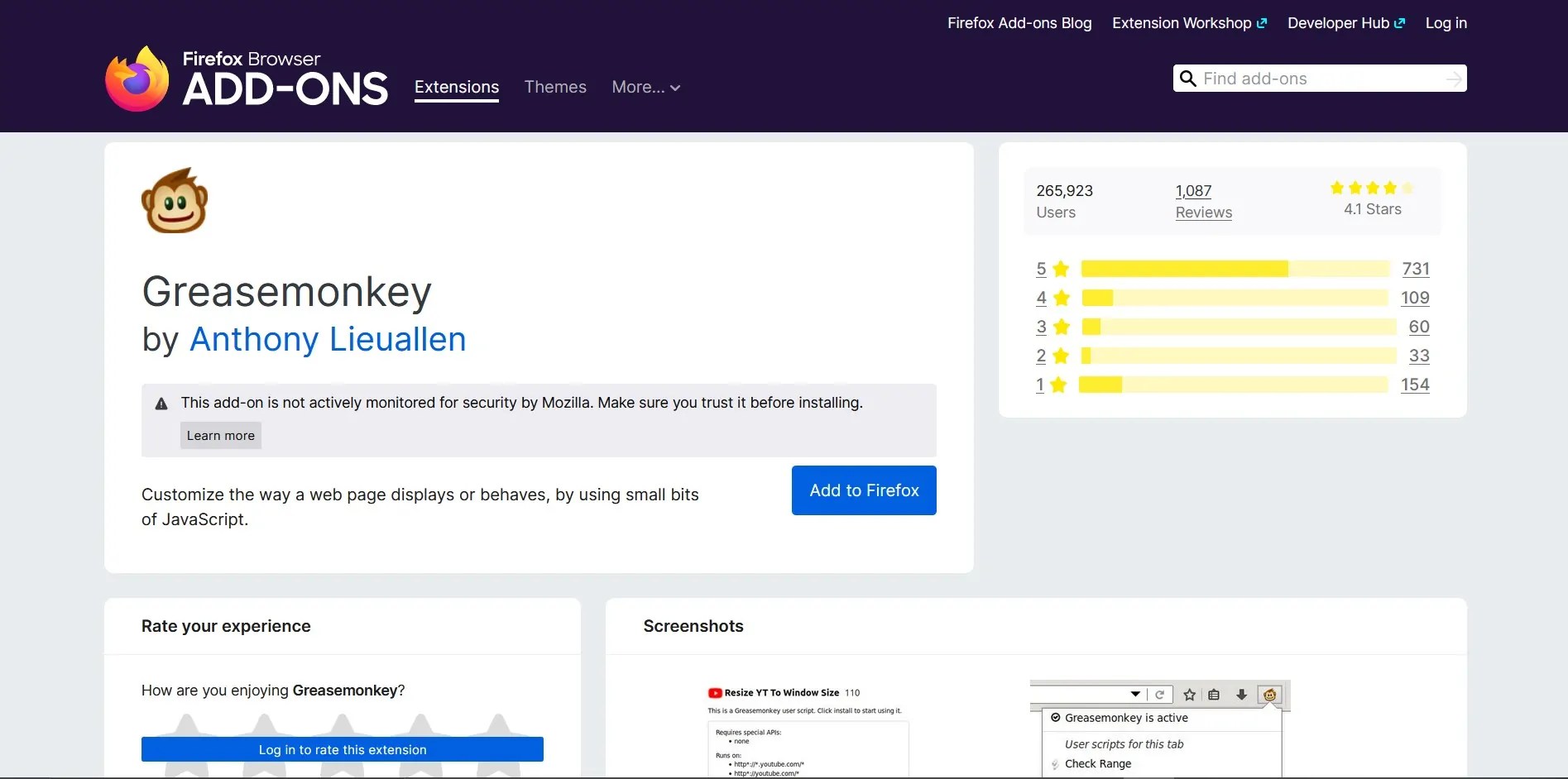Viewport: 1568px width, 779px height.
Task: Click the star icon in 3-star row
Action: [x=1061, y=327]
